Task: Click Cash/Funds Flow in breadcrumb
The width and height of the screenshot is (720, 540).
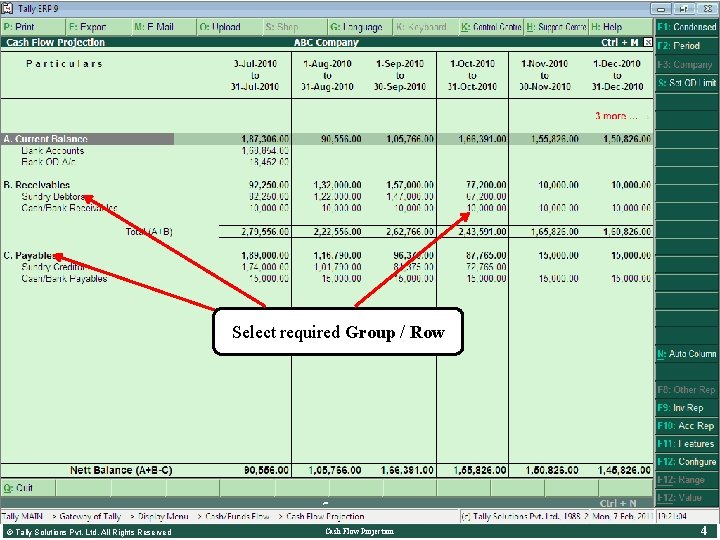Action: [237, 517]
